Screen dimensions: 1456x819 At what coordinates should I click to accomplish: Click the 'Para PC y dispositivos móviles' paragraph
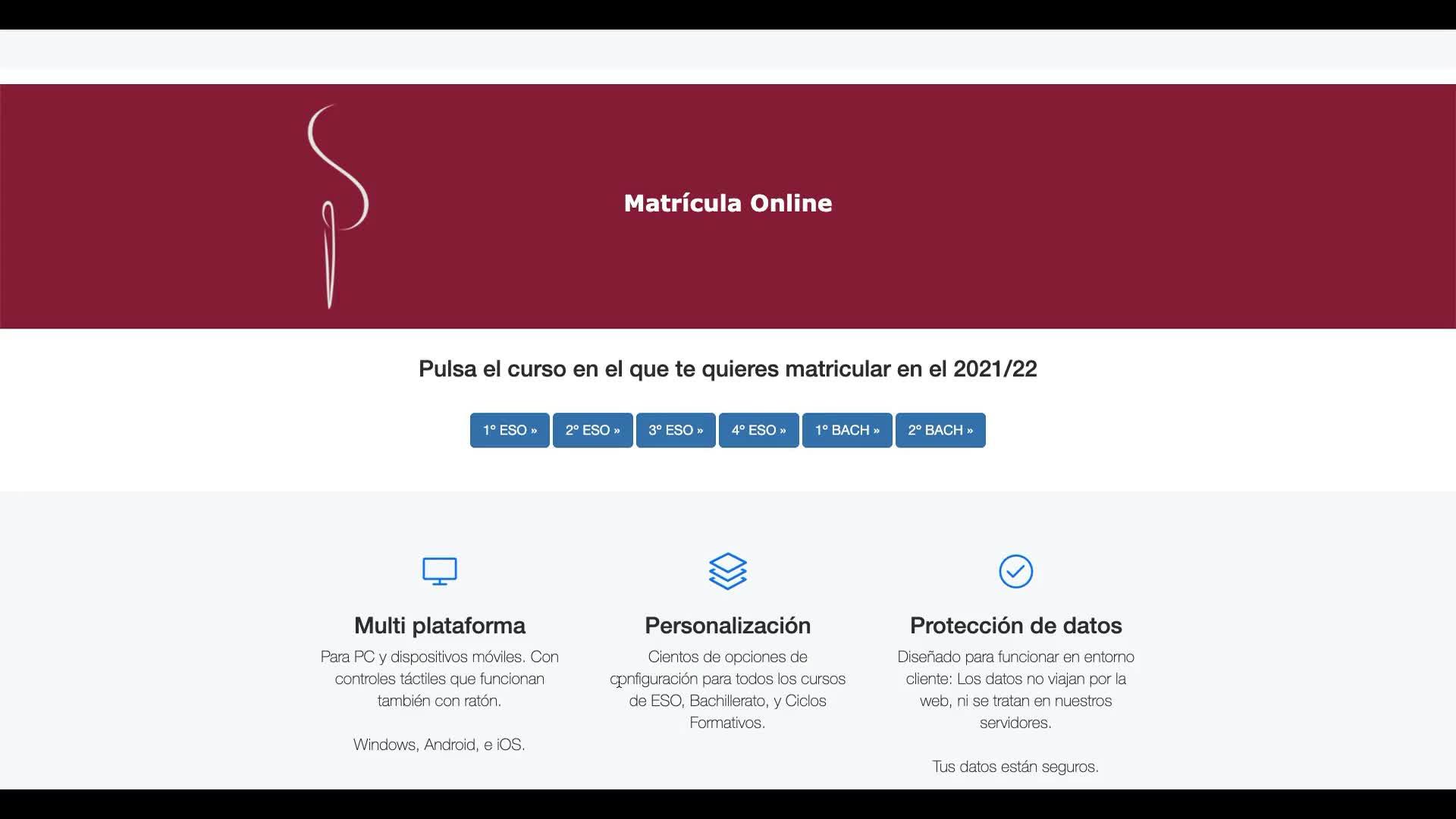coord(439,679)
